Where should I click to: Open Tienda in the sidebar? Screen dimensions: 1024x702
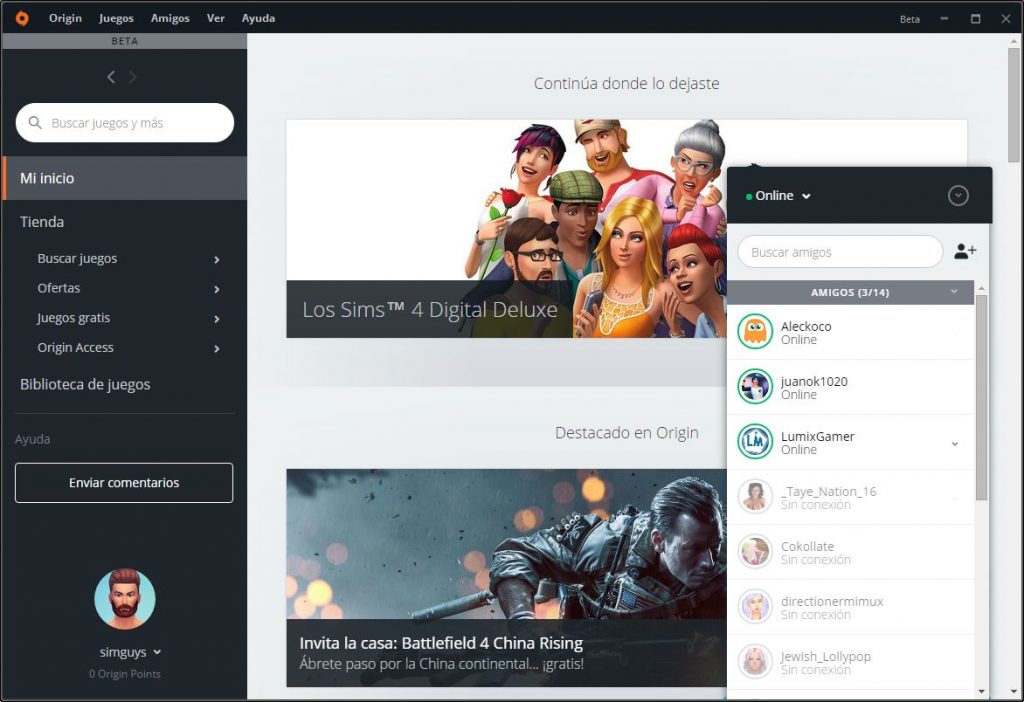(42, 222)
